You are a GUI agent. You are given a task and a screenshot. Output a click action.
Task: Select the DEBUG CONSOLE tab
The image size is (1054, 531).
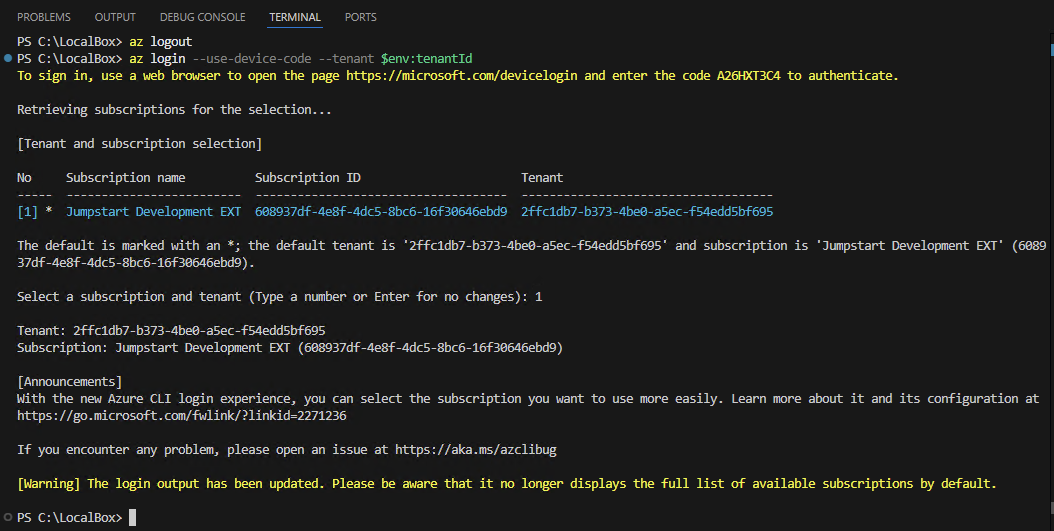202,17
